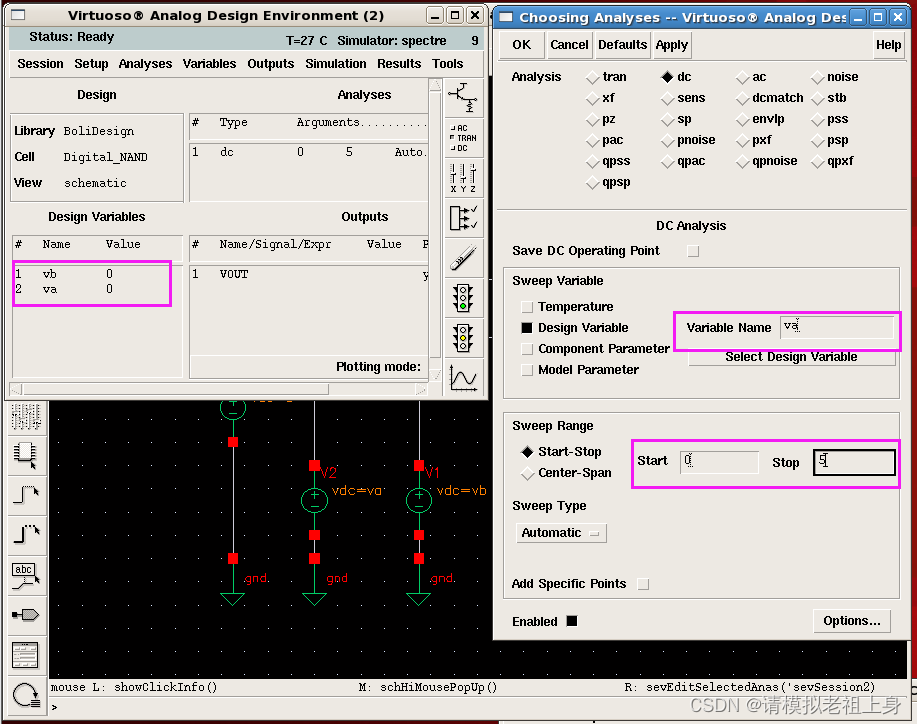This screenshot has height=724, width=917.
Task: Click the dotted grid icon in schematic toolbar
Action: pos(26,415)
